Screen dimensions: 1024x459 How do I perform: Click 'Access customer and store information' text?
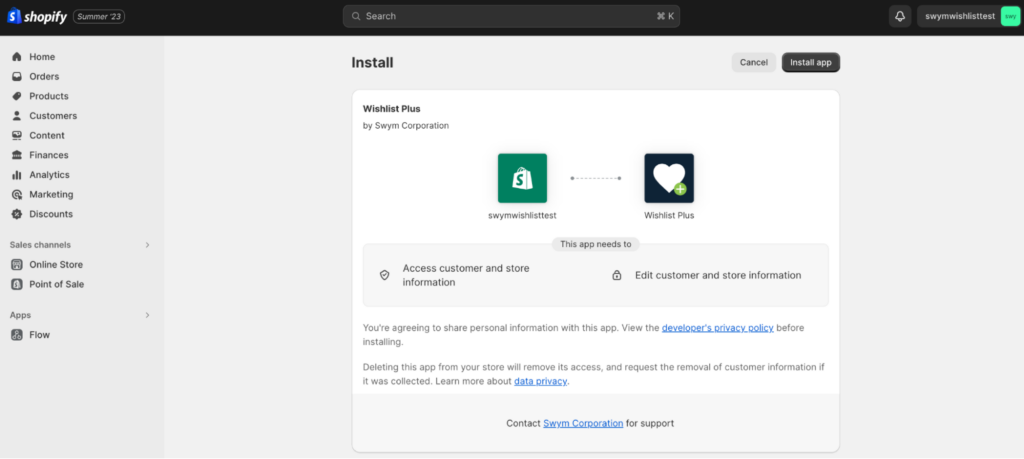pyautogui.click(x=466, y=275)
